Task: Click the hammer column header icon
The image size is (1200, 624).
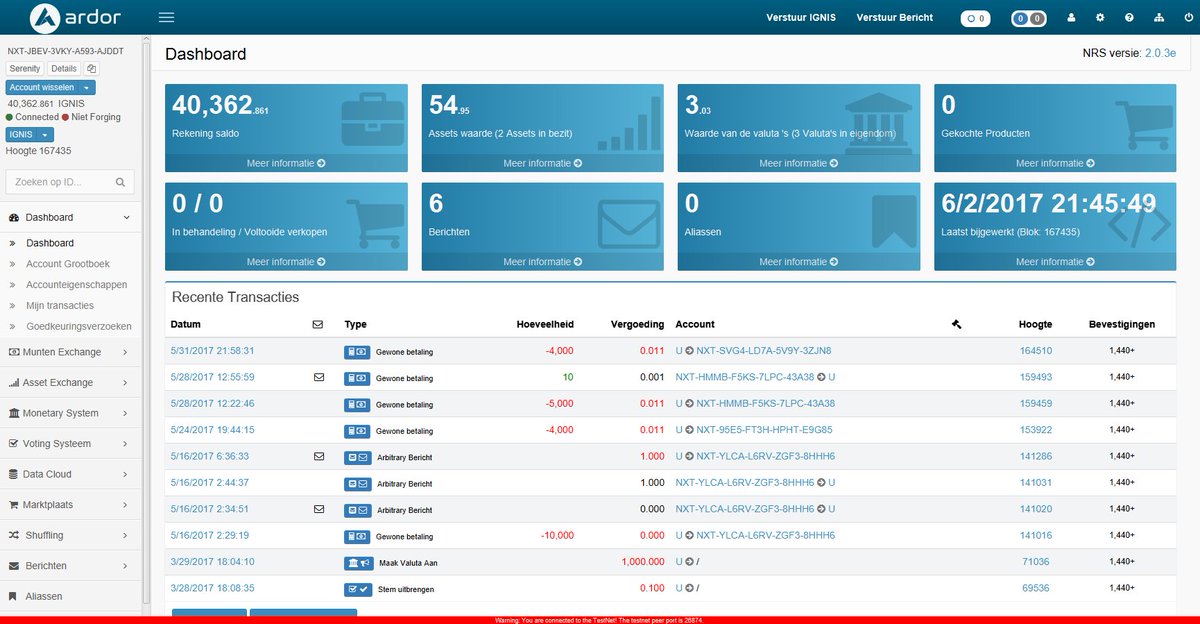Action: point(957,324)
